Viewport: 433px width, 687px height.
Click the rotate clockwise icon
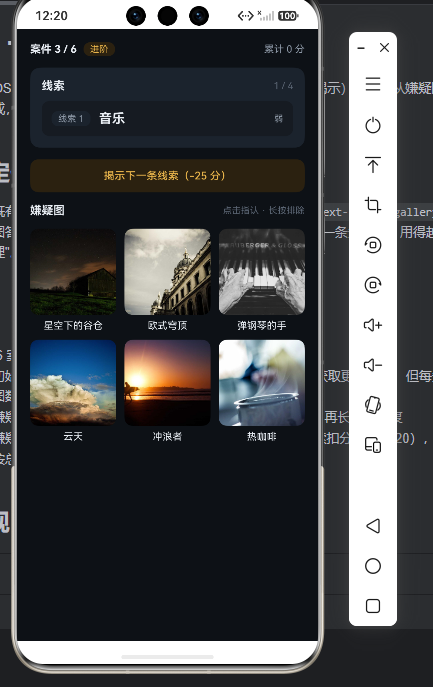373,285
